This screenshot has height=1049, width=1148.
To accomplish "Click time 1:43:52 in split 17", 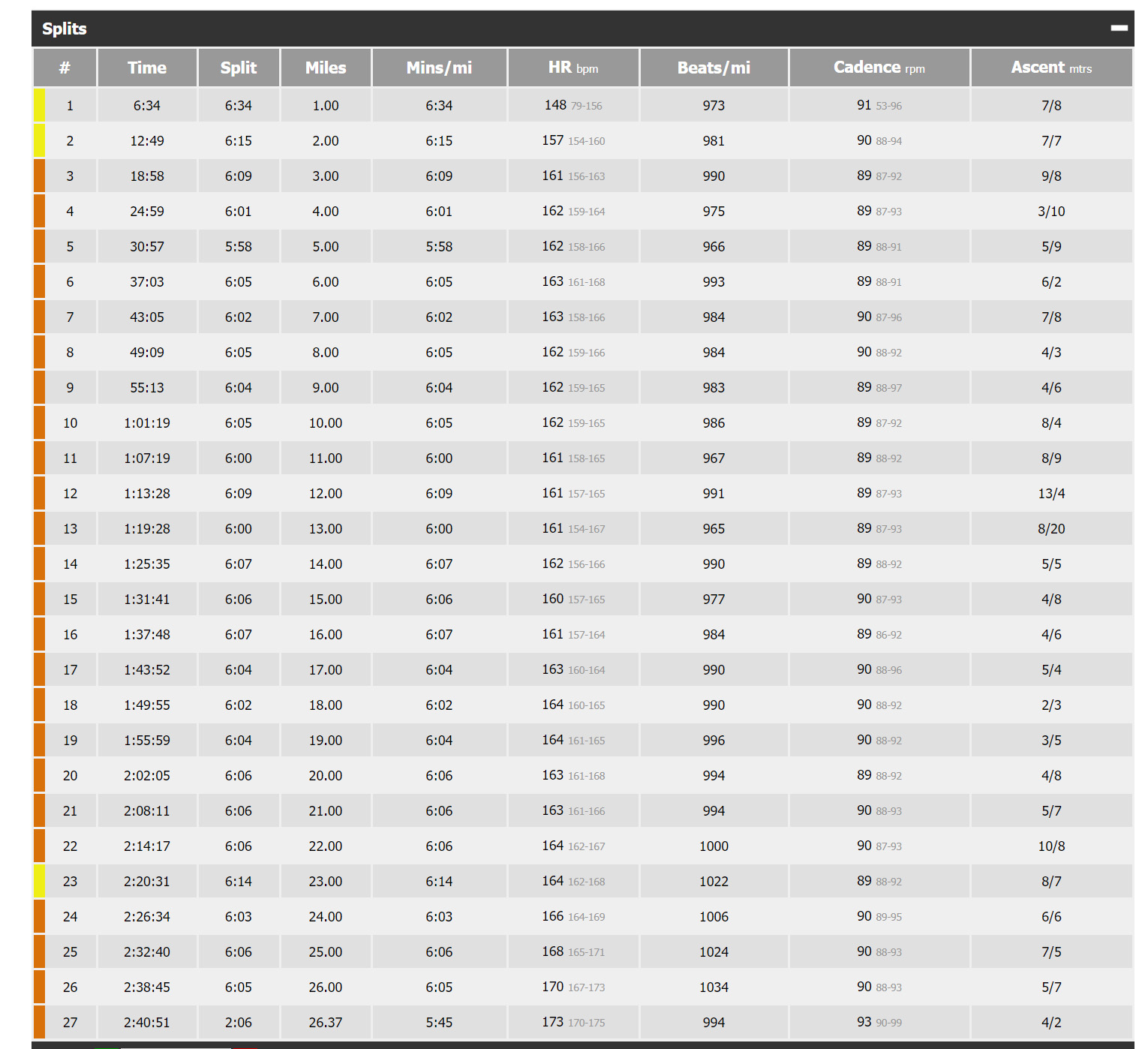I will (x=147, y=670).
